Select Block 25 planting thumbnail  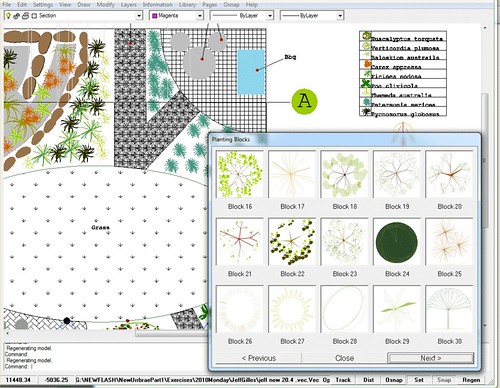449,242
